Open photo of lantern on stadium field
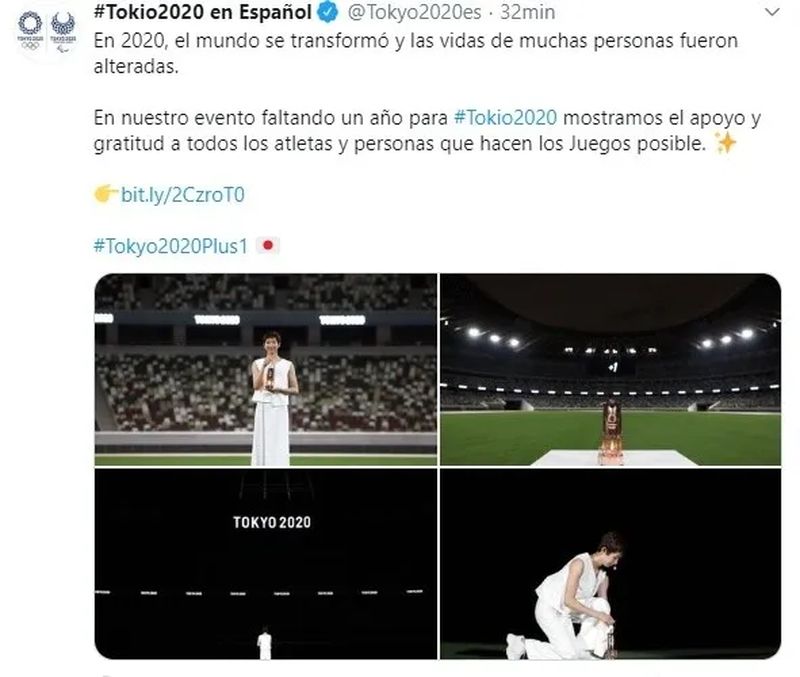 (610, 370)
